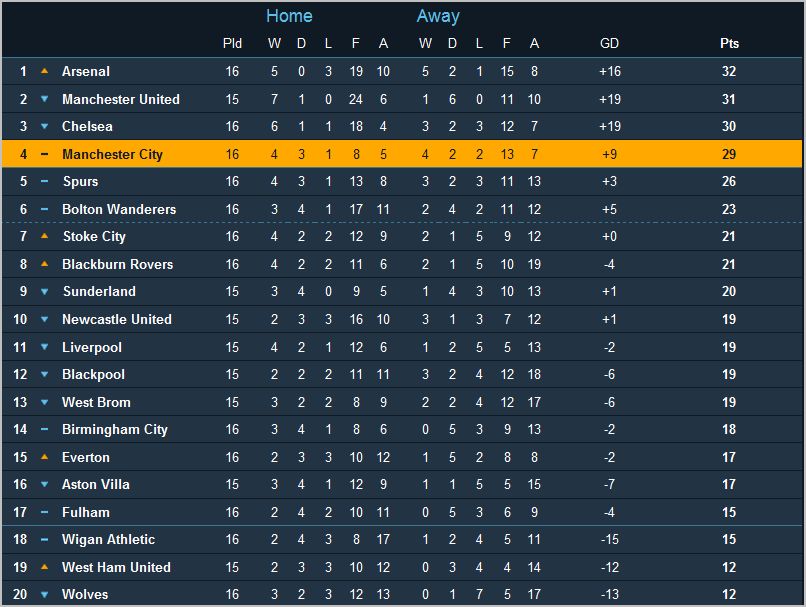
Task: Click the up arrow beside Arsenal
Action: click(44, 72)
